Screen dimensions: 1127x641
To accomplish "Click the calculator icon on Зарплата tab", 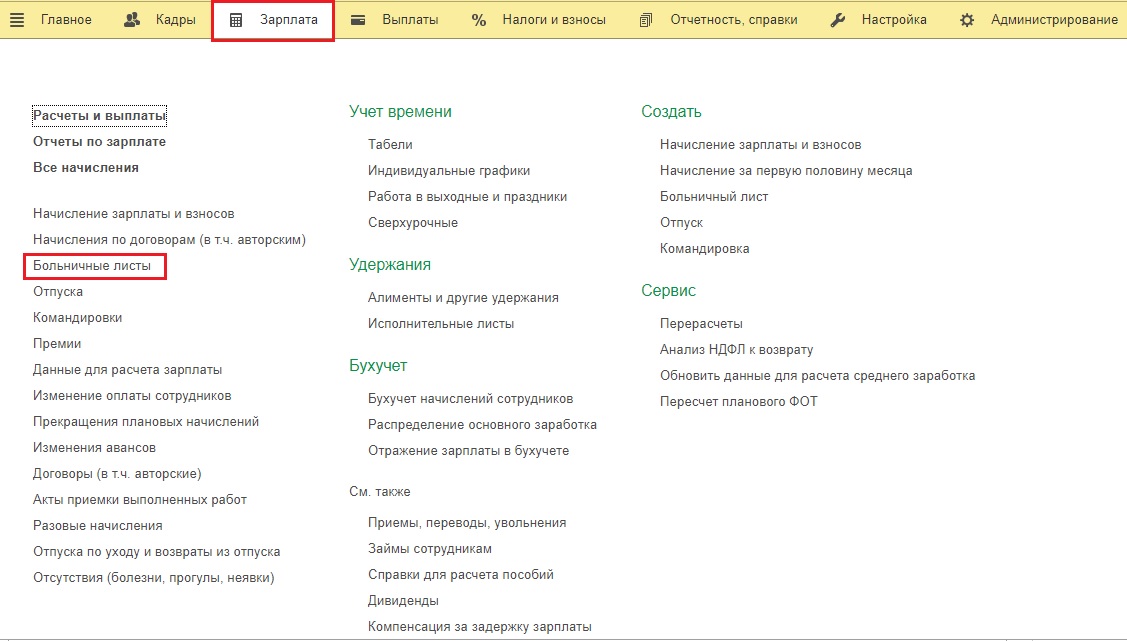I will [x=236, y=20].
